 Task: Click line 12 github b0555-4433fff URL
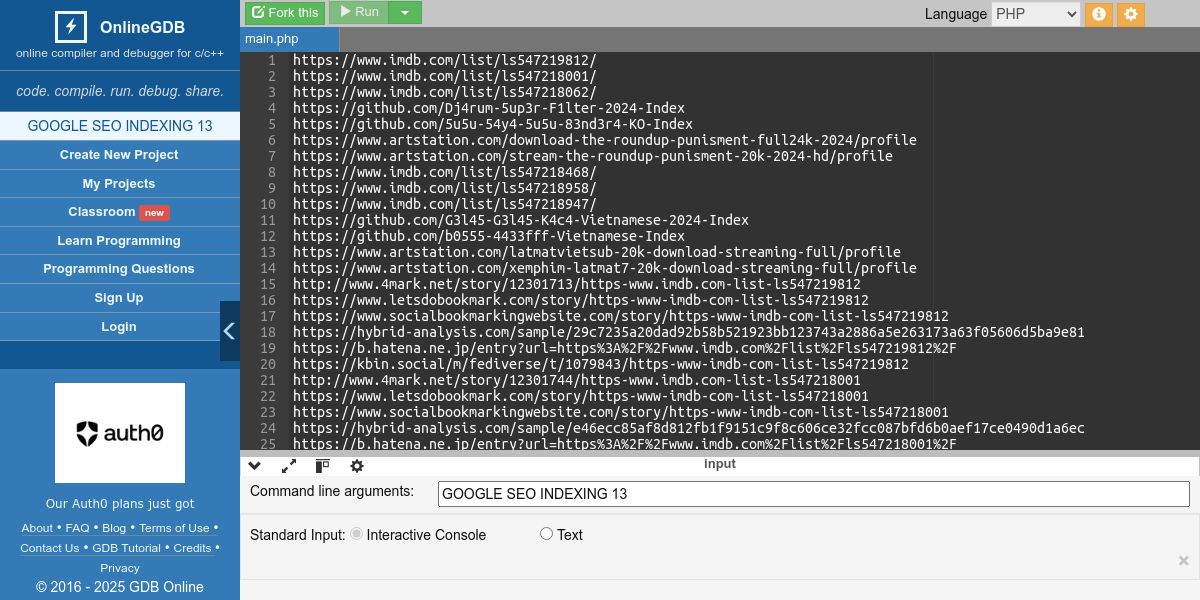coord(489,236)
